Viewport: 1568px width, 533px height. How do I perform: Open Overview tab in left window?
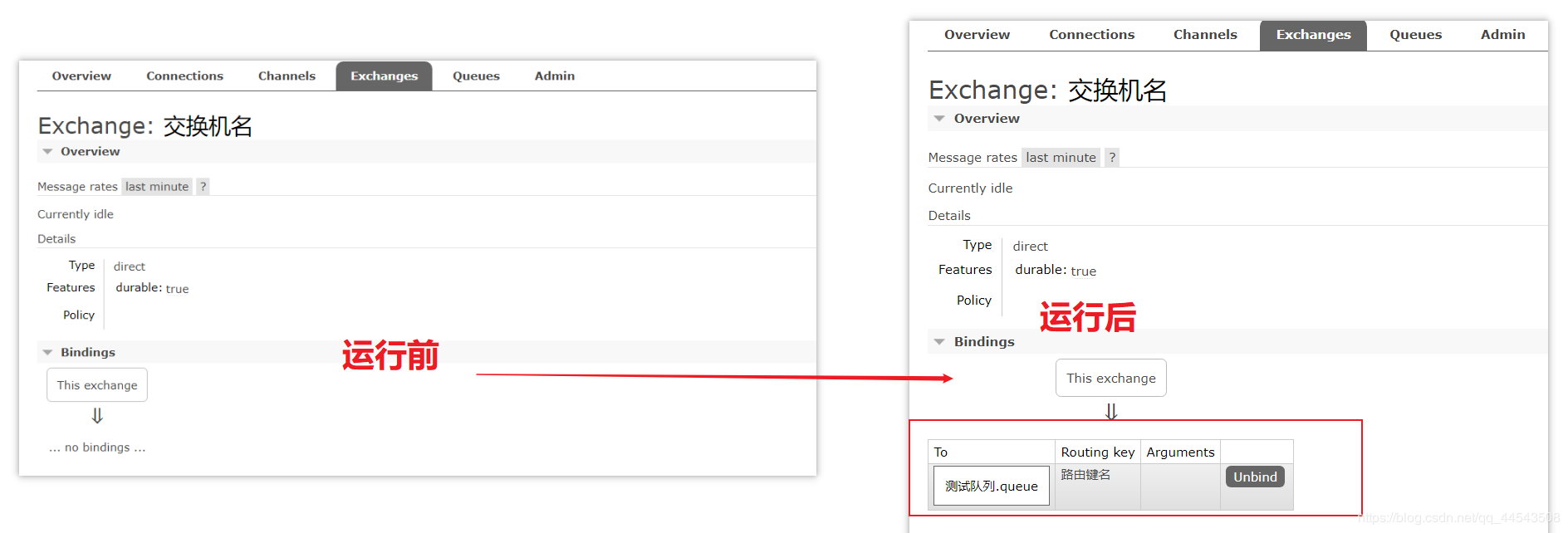tap(81, 76)
